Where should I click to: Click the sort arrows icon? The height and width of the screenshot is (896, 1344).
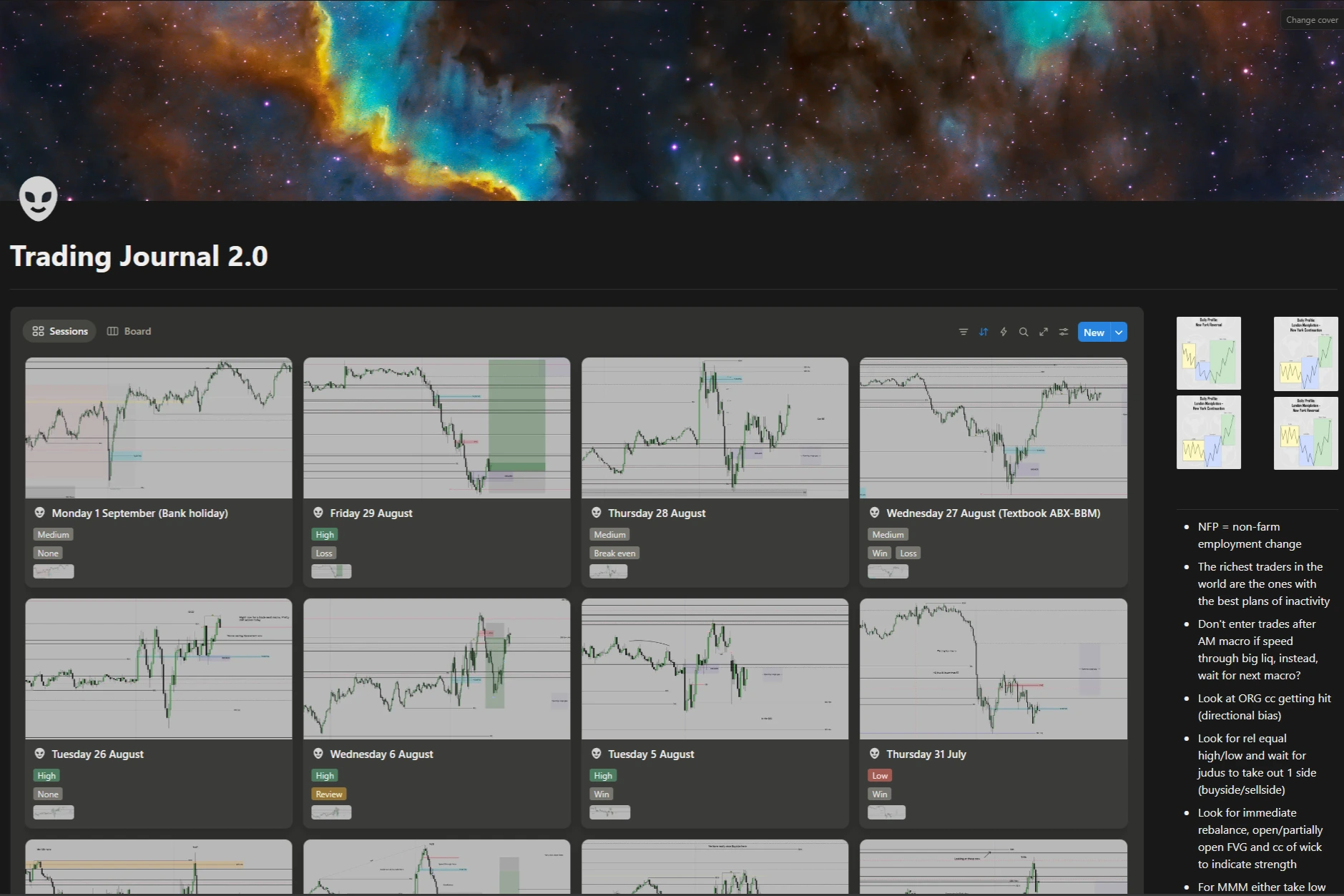[x=984, y=332]
